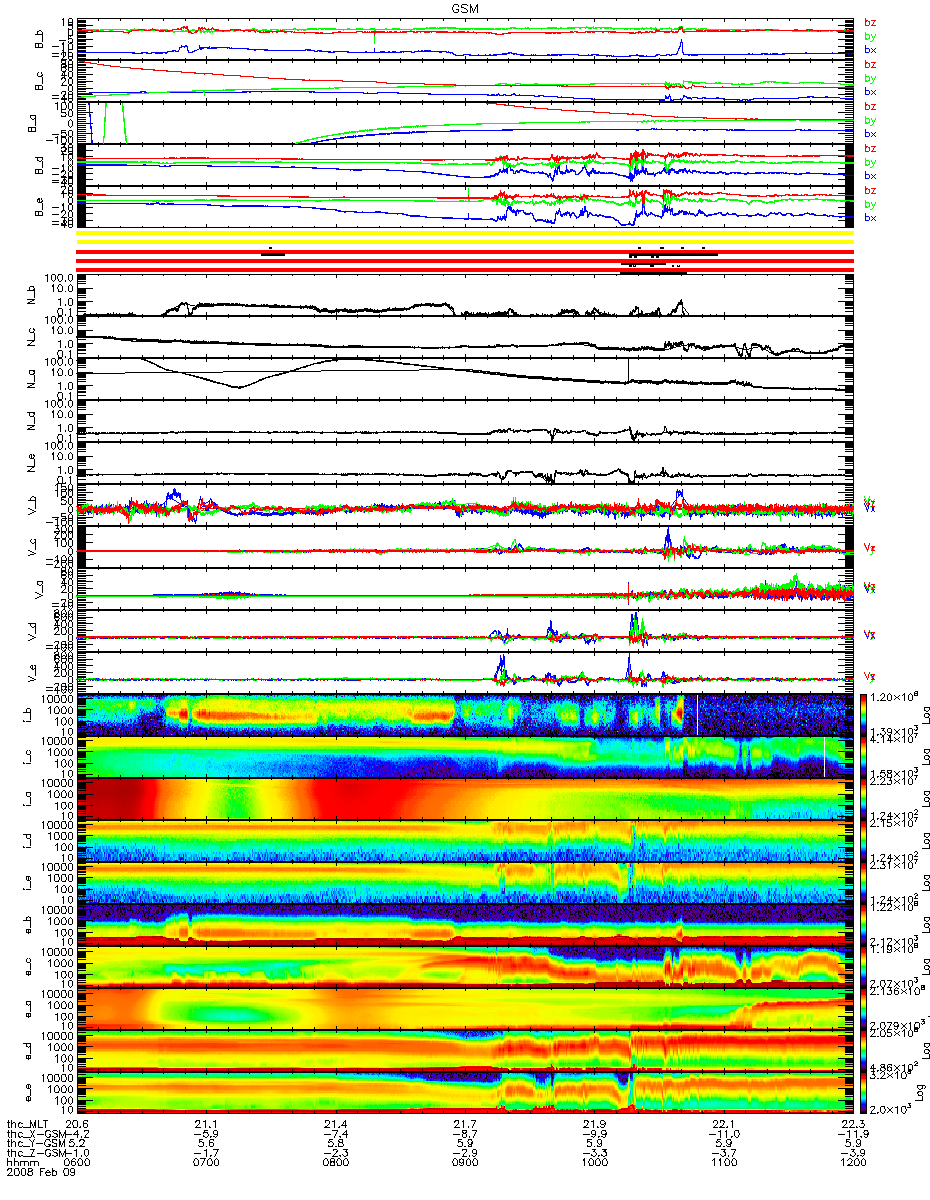The height and width of the screenshot is (1200, 930).
Task: Click the Z-GSM value -2.3
Action: [337, 1154]
